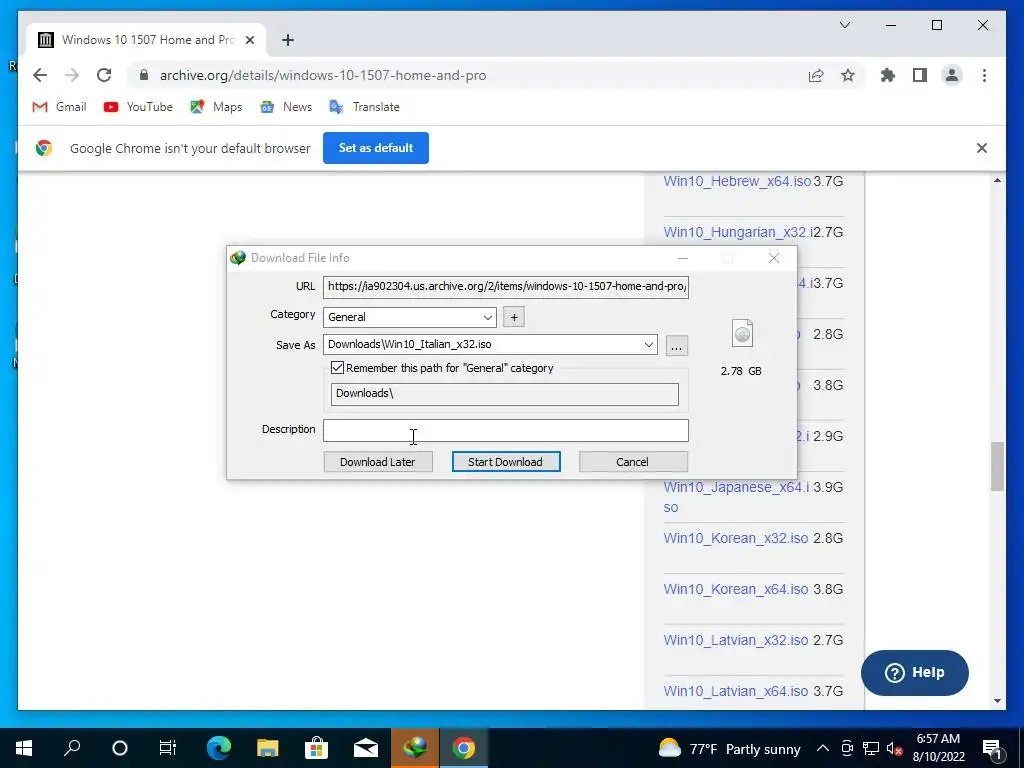The image size is (1024, 768).
Task: Open the Category General dropdown
Action: coord(409,317)
